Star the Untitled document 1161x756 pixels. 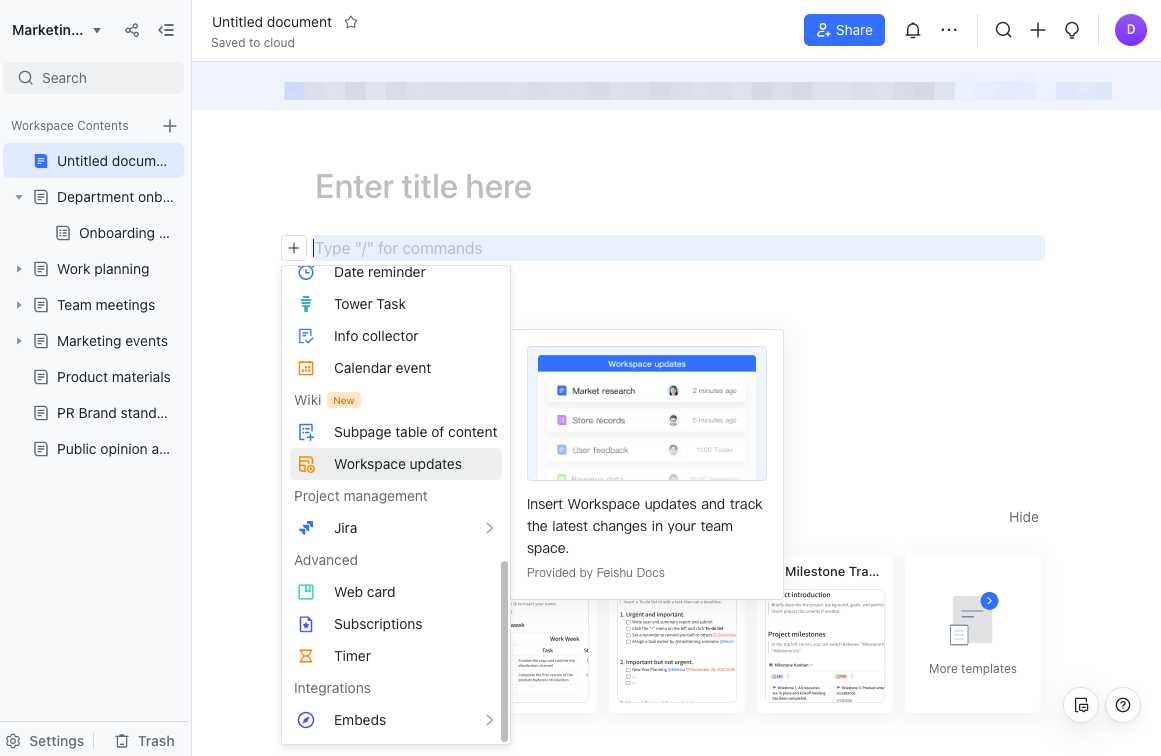click(x=350, y=21)
